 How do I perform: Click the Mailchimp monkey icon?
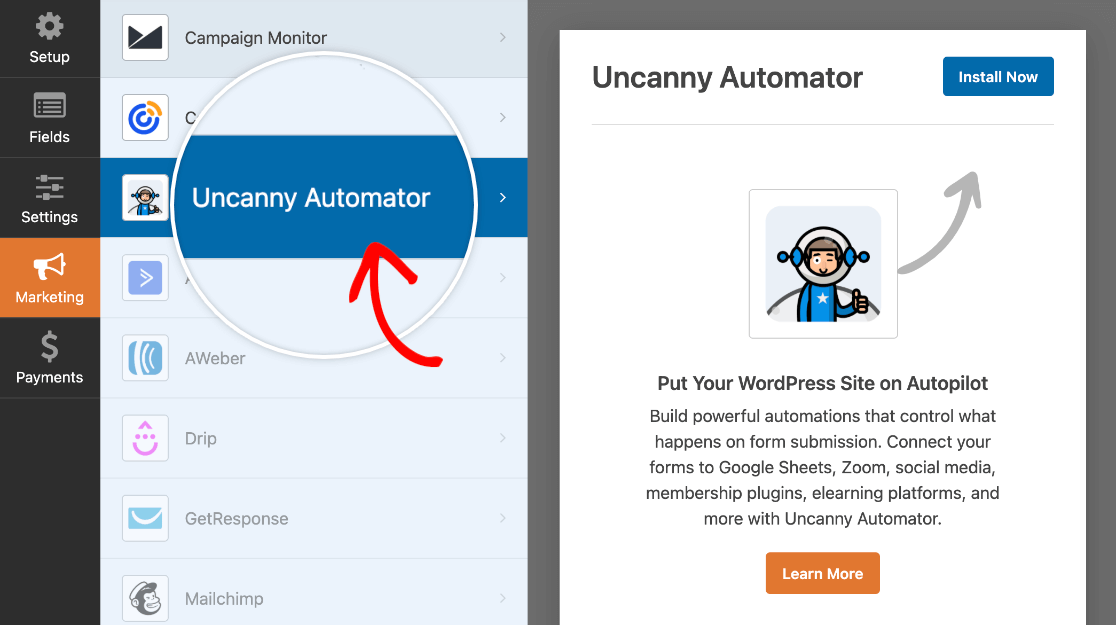pos(145,598)
